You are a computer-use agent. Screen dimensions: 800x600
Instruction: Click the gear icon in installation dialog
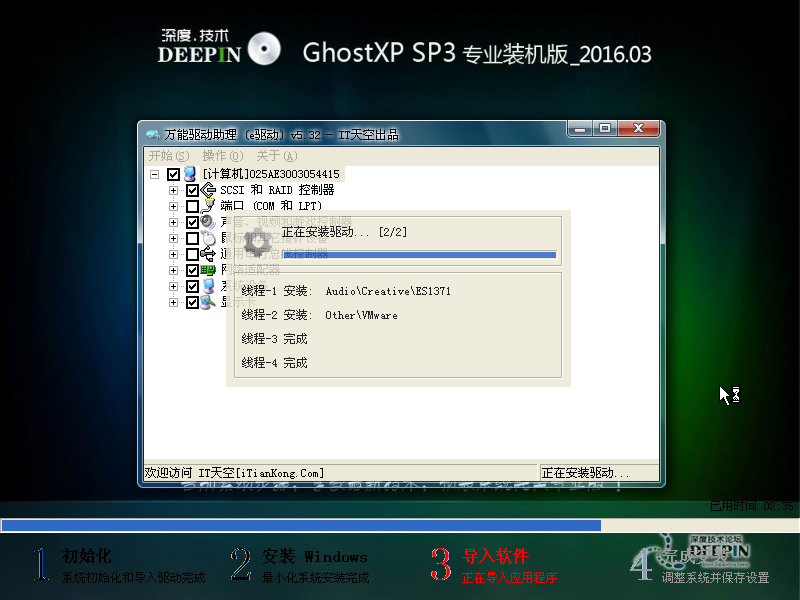[257, 240]
